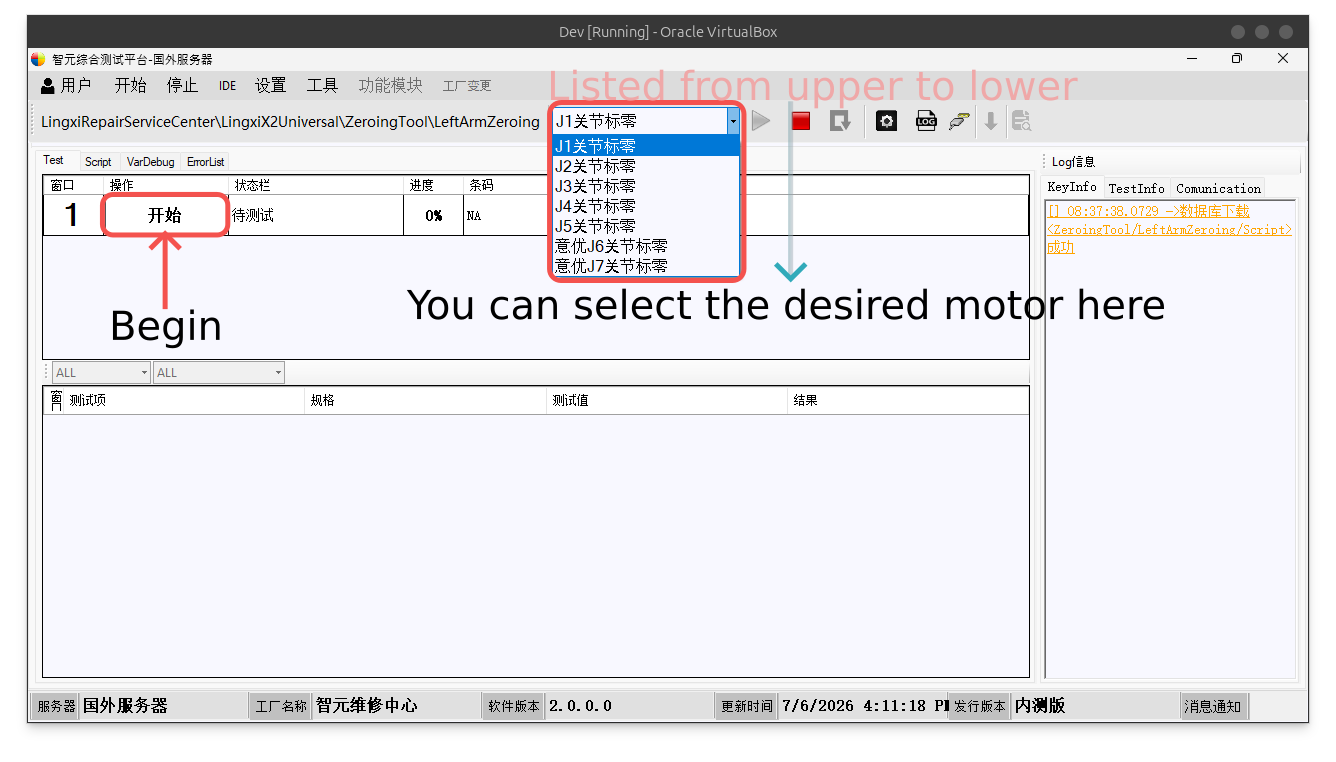Select 意优J6关节标零 option
Image resolution: width=1336 pixels, height=762 pixels.
(x=645, y=246)
